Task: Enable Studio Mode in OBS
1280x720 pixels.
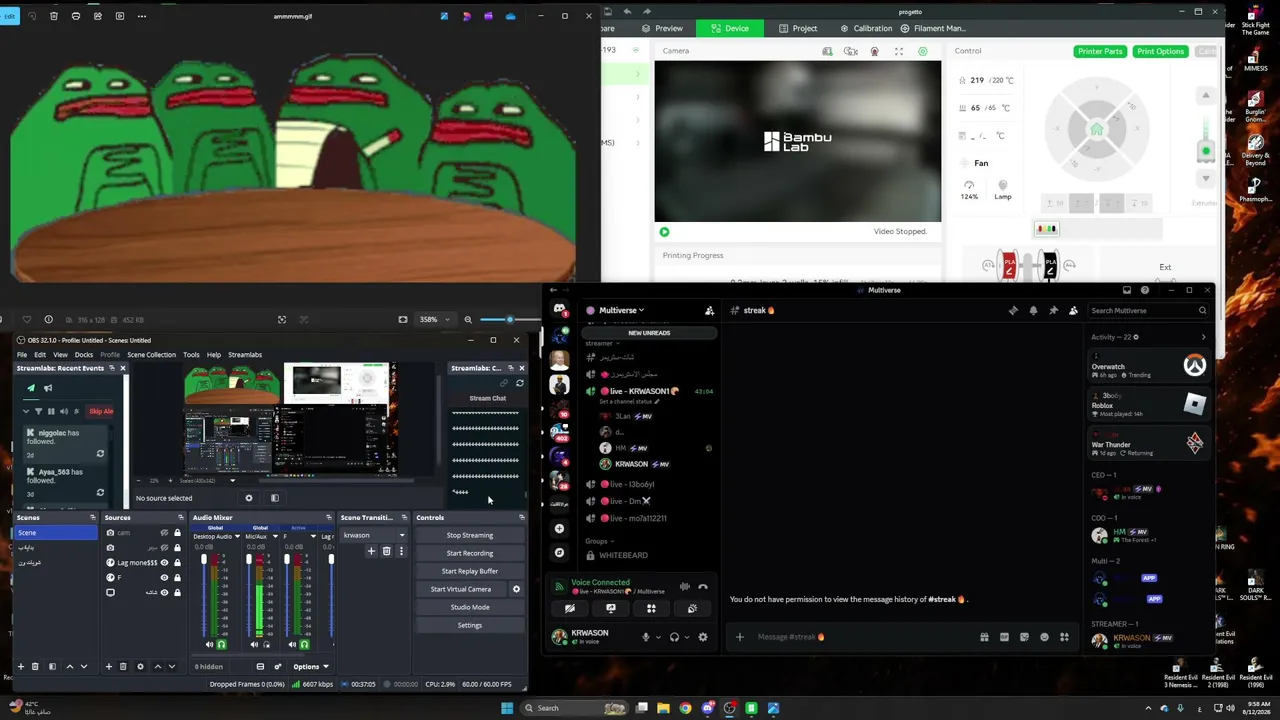Action: tap(470, 607)
